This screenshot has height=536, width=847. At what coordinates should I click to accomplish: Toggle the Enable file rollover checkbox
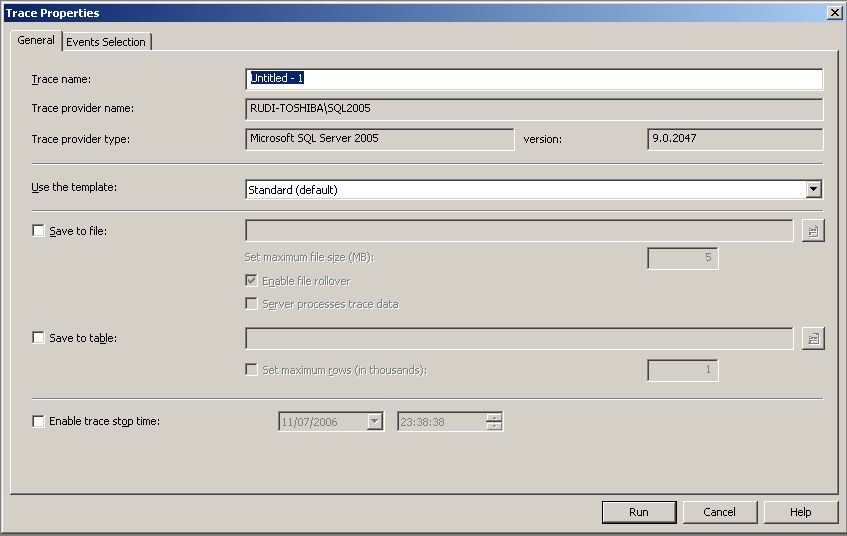(x=252, y=281)
